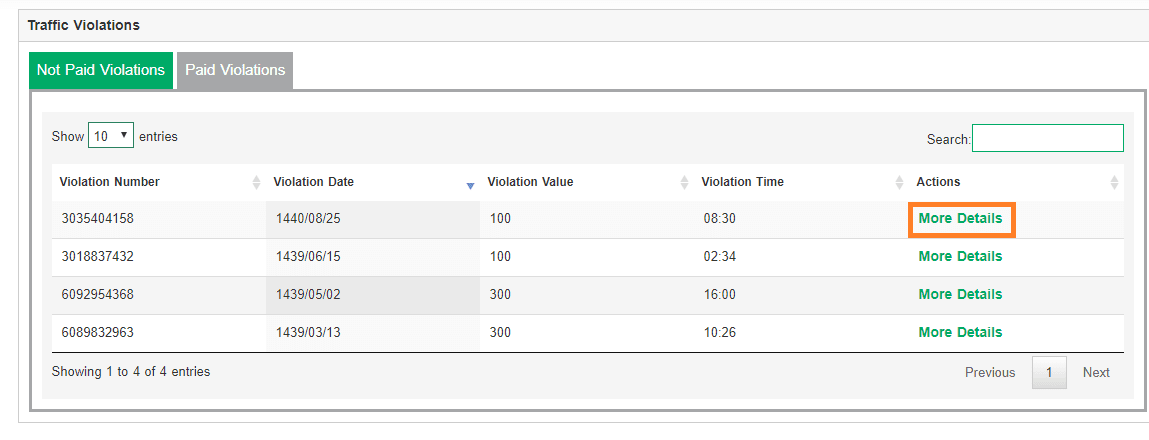Click Actions column sort arrows
Viewport: 1149px width, 440px height.
(1114, 182)
